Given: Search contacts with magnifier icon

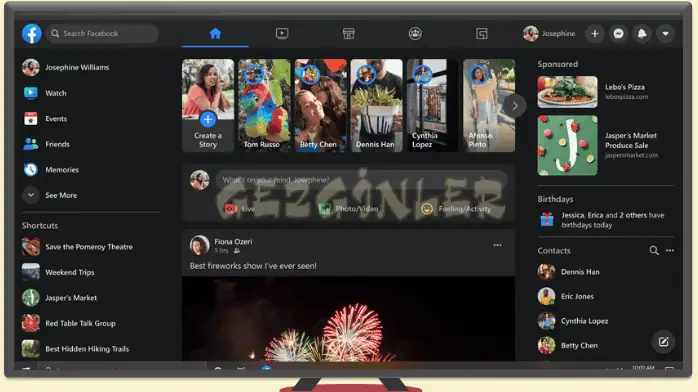Looking at the screenshot, I should pos(653,251).
